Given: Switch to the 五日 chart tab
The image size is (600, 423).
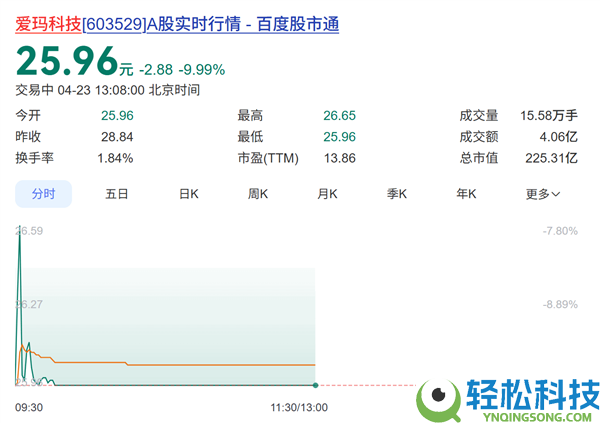Looking at the screenshot, I should (116, 194).
